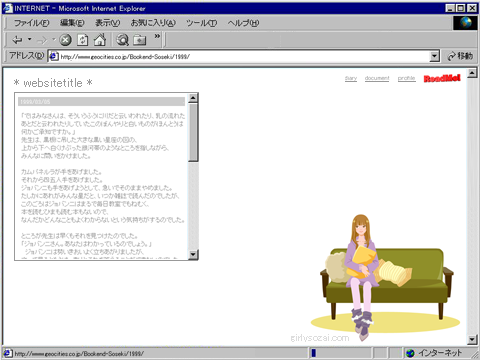
Task: Click the Internet Explorer throbber globe logo
Action: (x=465, y=23)
